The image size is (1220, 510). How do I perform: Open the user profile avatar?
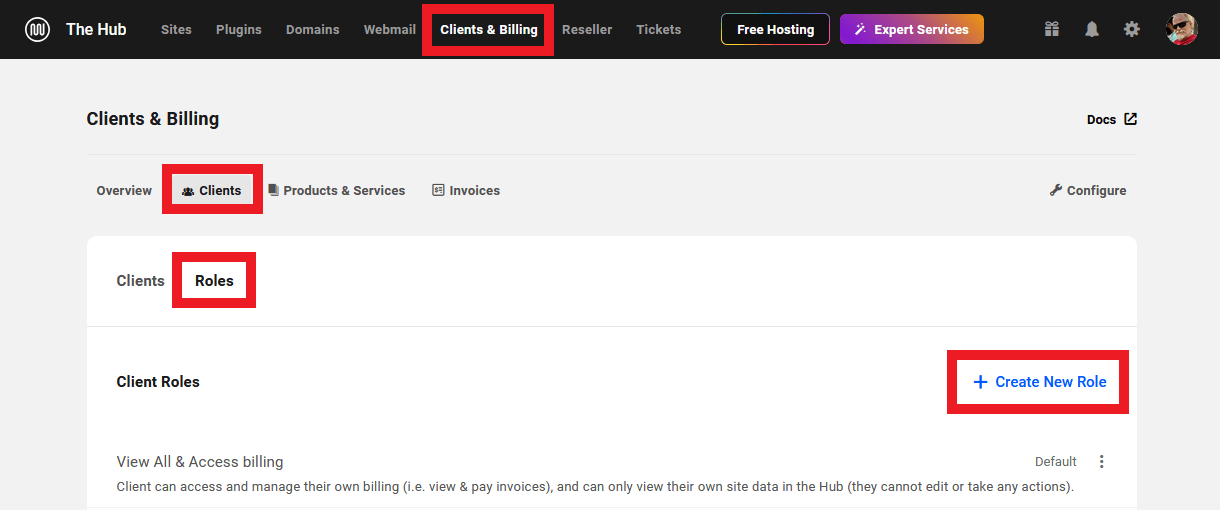tap(1182, 29)
